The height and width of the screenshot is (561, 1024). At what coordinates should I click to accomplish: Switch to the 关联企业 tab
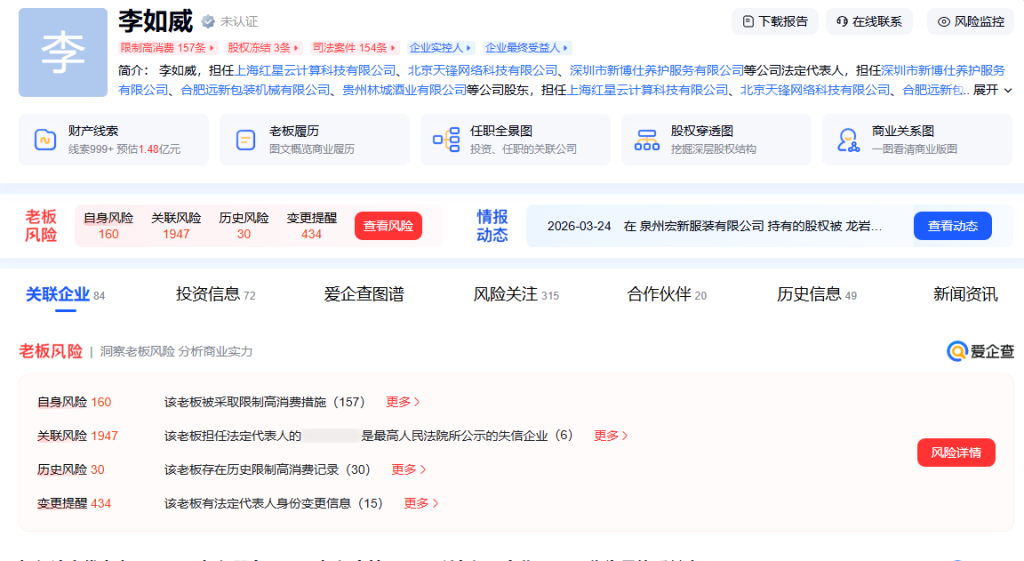(x=65, y=295)
